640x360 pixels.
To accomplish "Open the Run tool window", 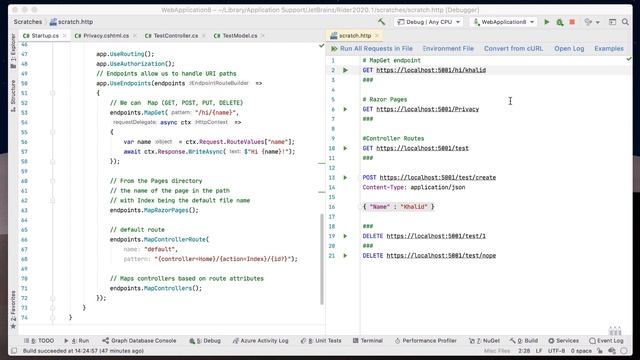I will [x=76, y=340].
